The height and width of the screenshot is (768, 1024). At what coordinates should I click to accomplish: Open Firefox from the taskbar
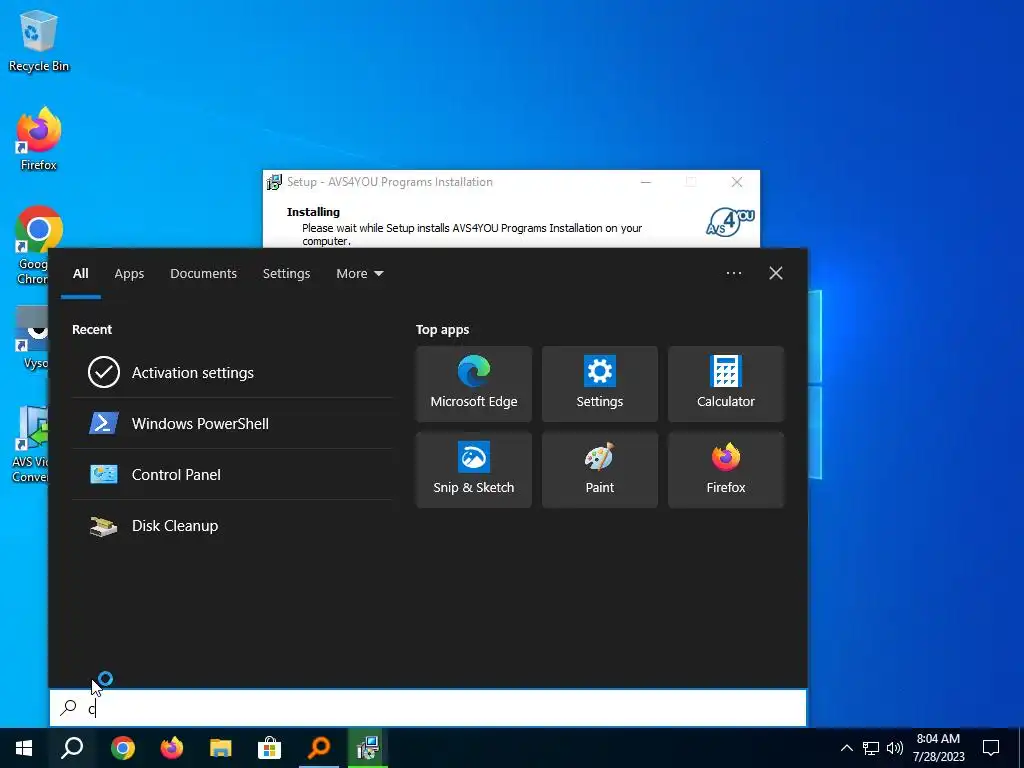[x=172, y=748]
